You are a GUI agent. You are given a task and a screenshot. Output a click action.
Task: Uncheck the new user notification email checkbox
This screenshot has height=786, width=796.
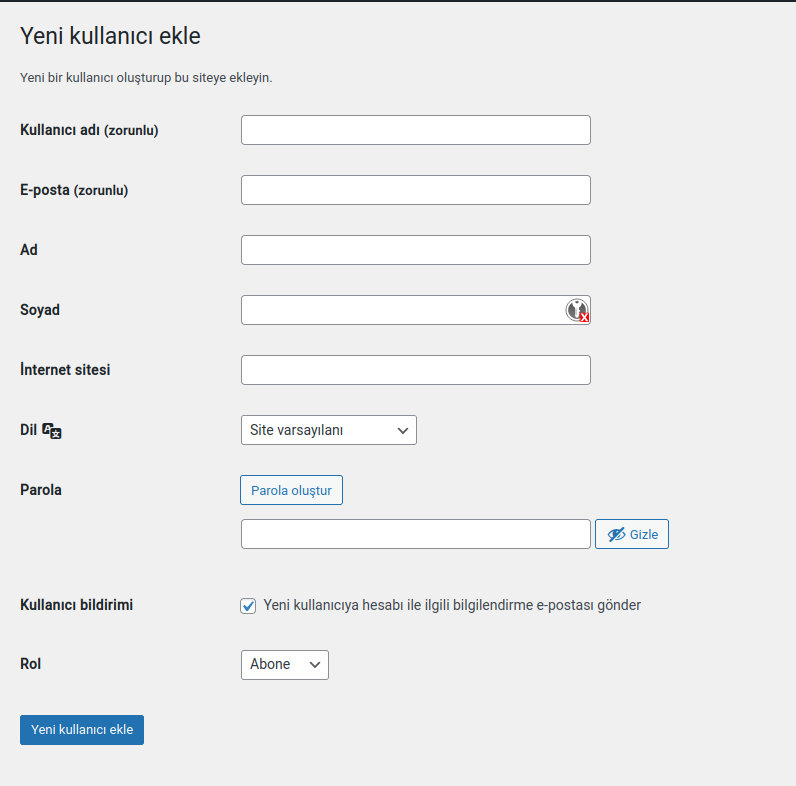[248, 605]
